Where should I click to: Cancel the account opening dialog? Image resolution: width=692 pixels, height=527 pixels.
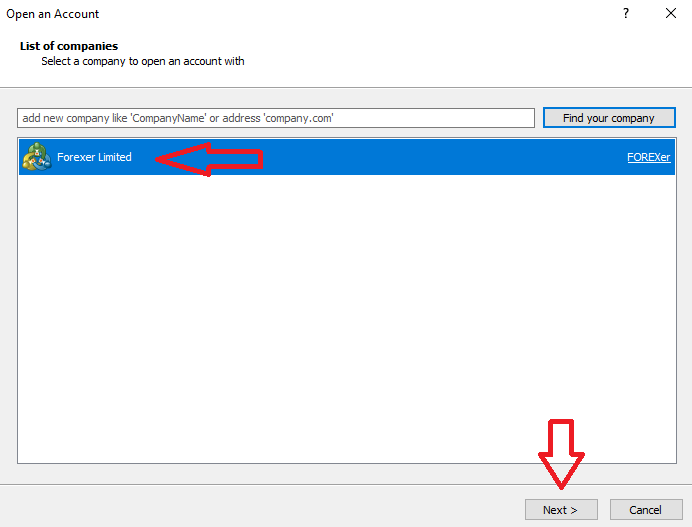645,510
